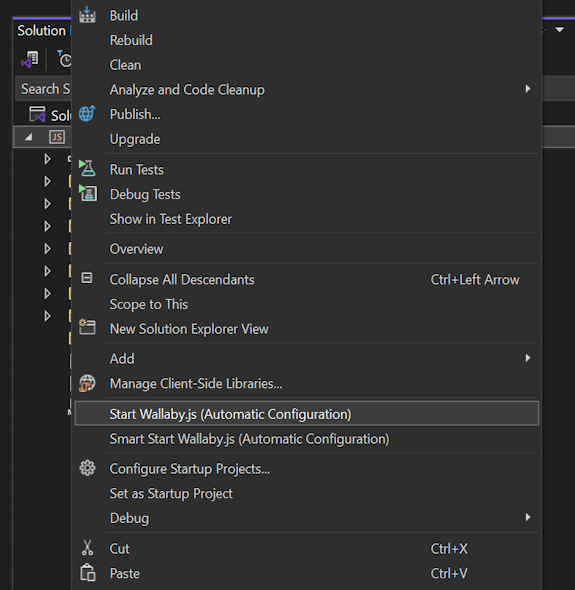Click the JS project node icon

[x=57, y=137]
